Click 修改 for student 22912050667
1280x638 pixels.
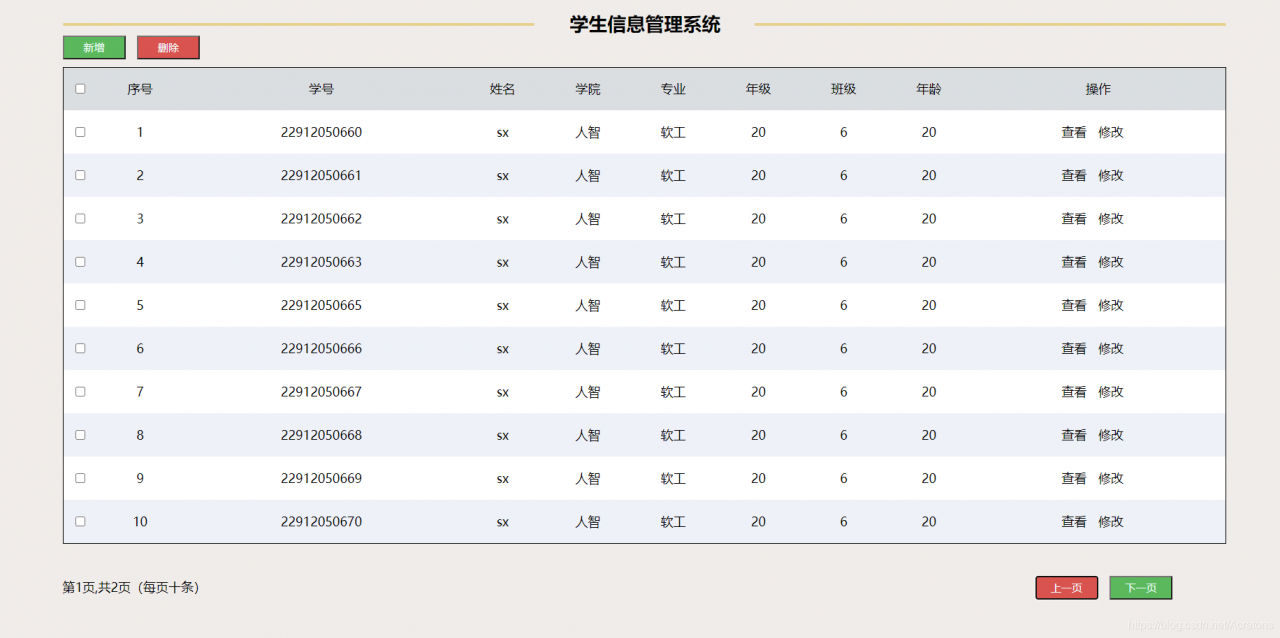point(1111,392)
